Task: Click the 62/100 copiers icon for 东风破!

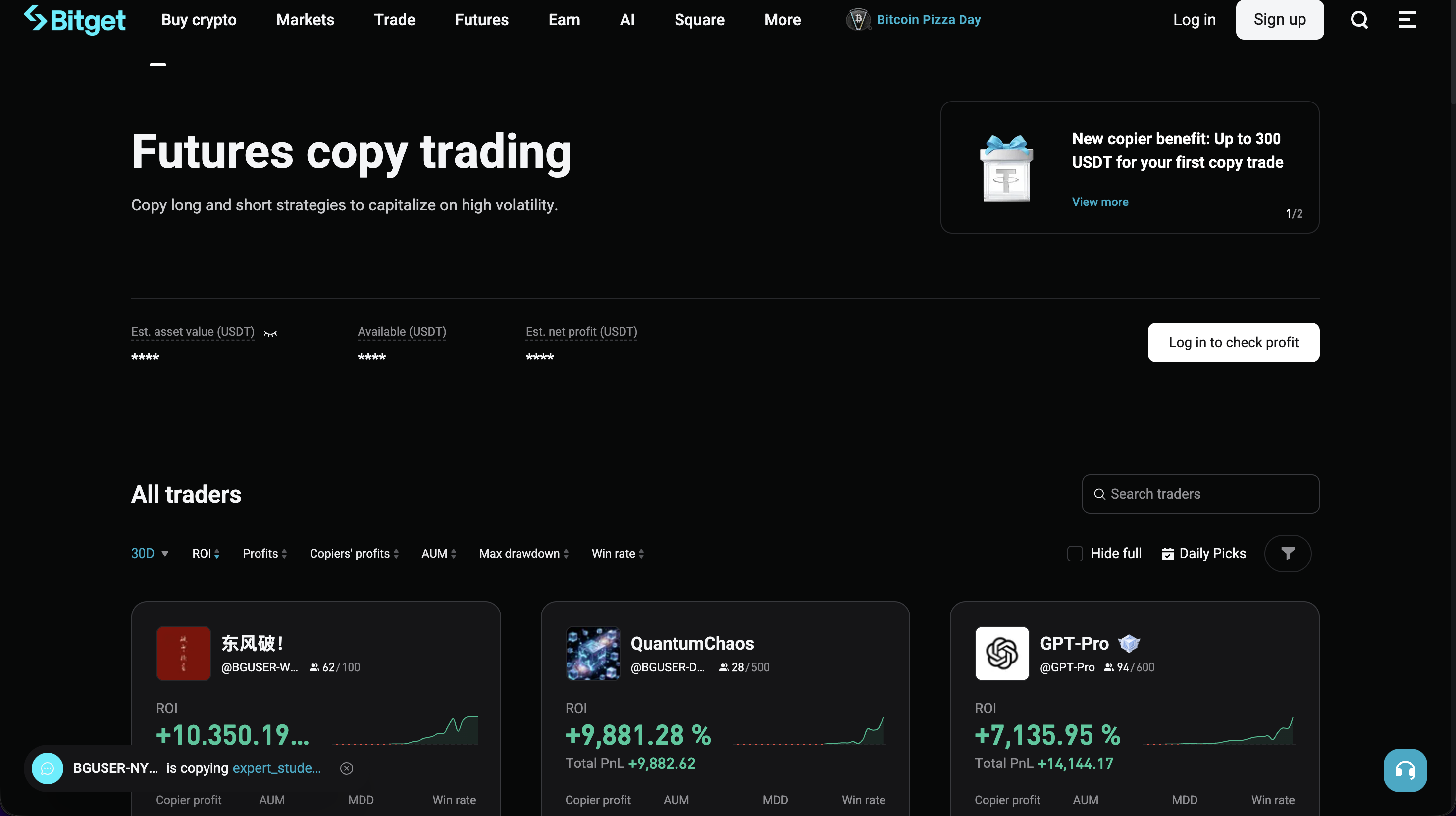Action: point(314,667)
